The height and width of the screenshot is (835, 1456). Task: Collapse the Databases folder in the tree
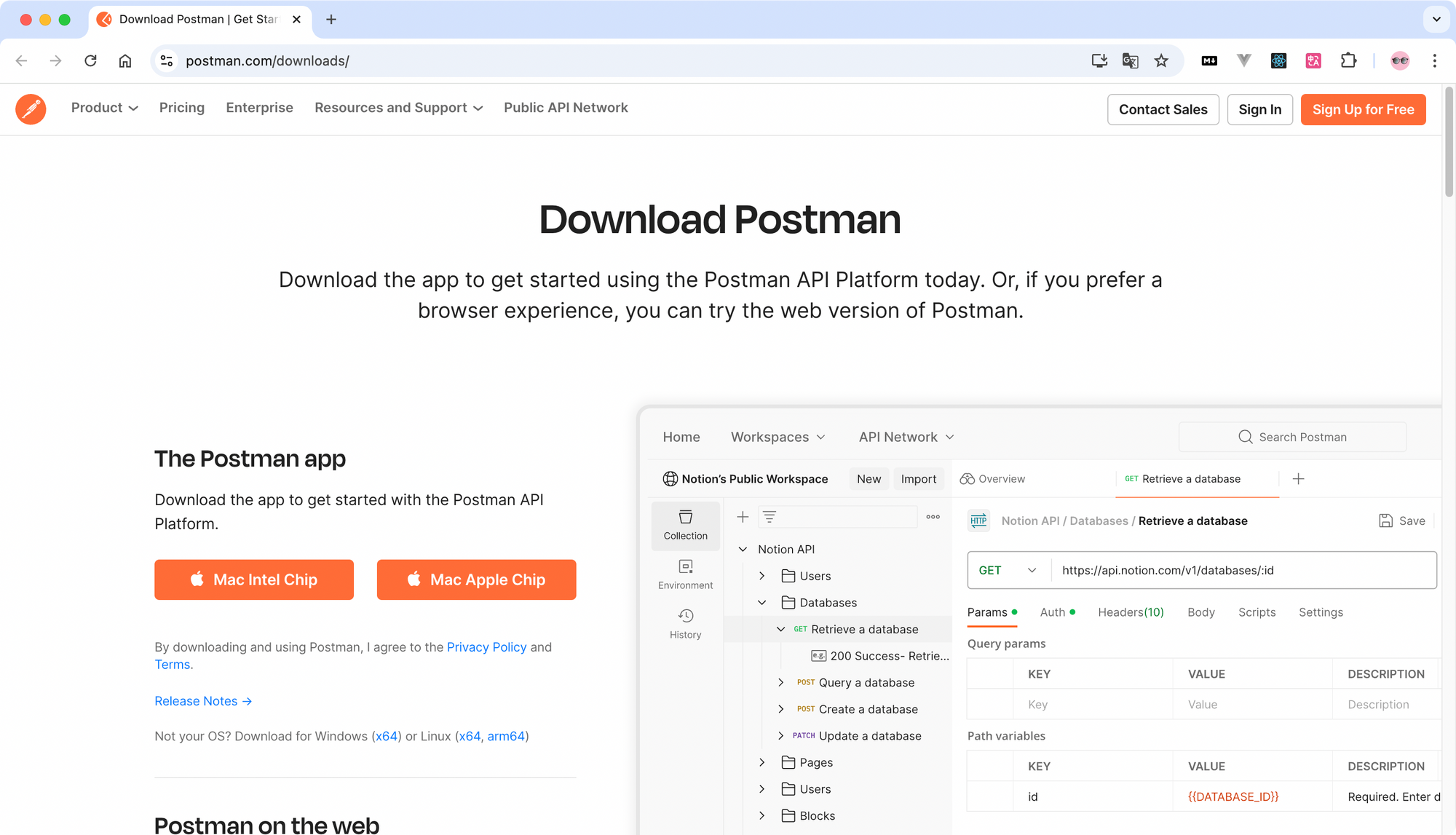(x=762, y=602)
